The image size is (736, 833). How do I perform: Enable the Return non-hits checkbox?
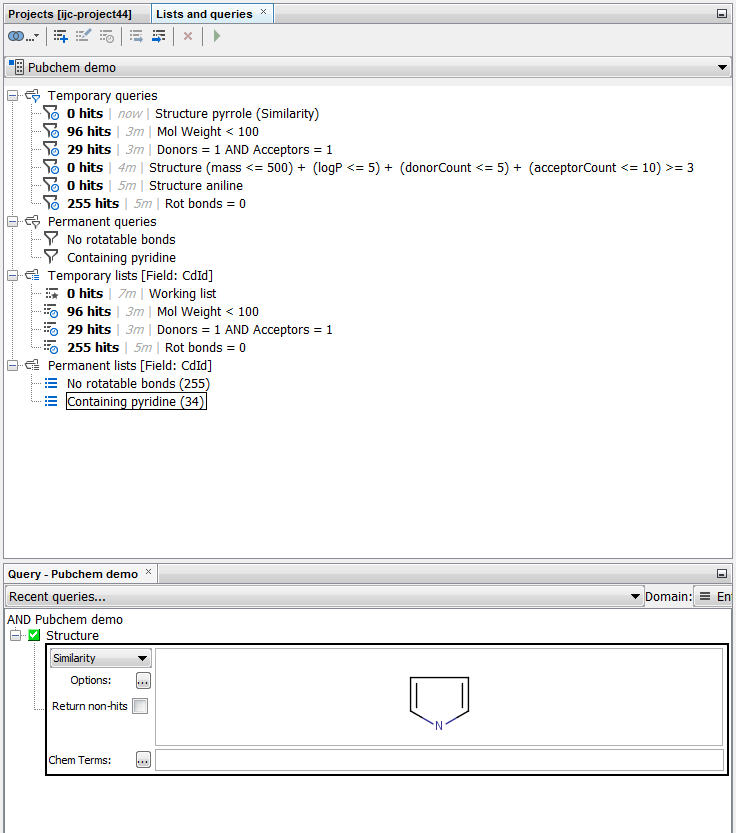140,706
